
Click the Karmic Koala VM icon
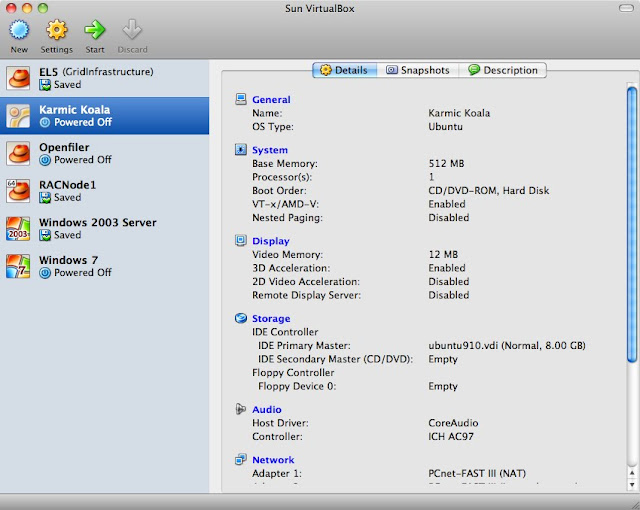(18, 116)
